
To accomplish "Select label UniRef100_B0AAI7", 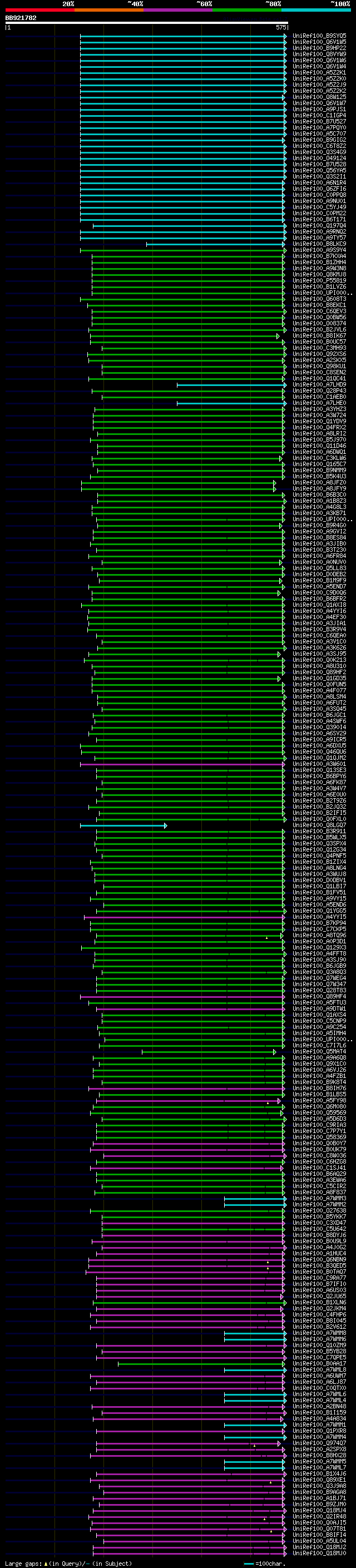I will (x=319, y=1363).
